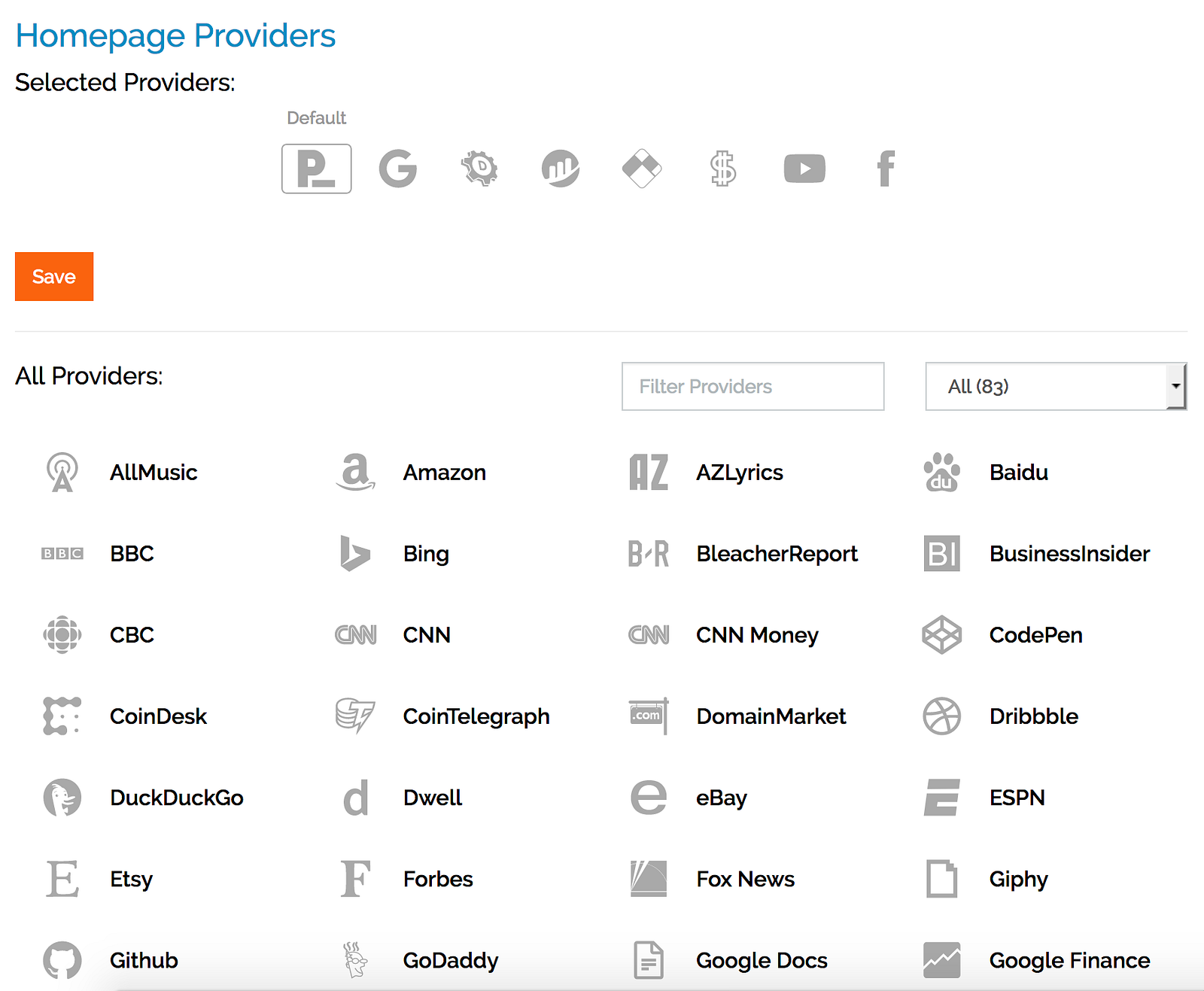
Task: Choose the Dwell provider name
Action: [x=433, y=797]
